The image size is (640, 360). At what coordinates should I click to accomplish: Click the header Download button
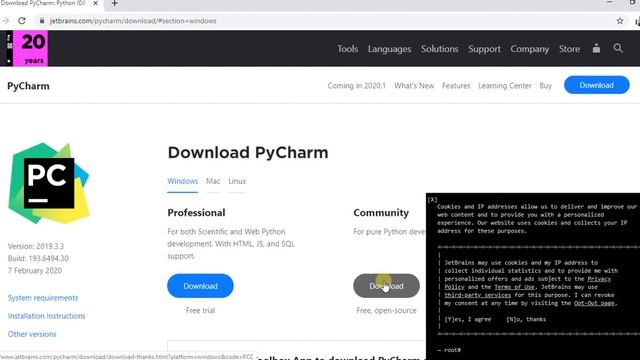pos(597,85)
